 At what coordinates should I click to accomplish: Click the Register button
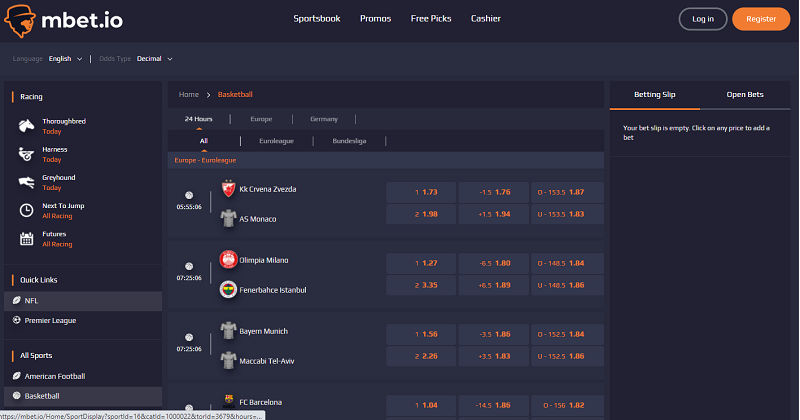pos(761,19)
